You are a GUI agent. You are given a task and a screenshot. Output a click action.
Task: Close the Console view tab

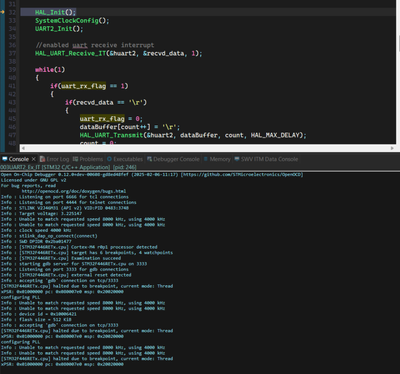click(34, 159)
